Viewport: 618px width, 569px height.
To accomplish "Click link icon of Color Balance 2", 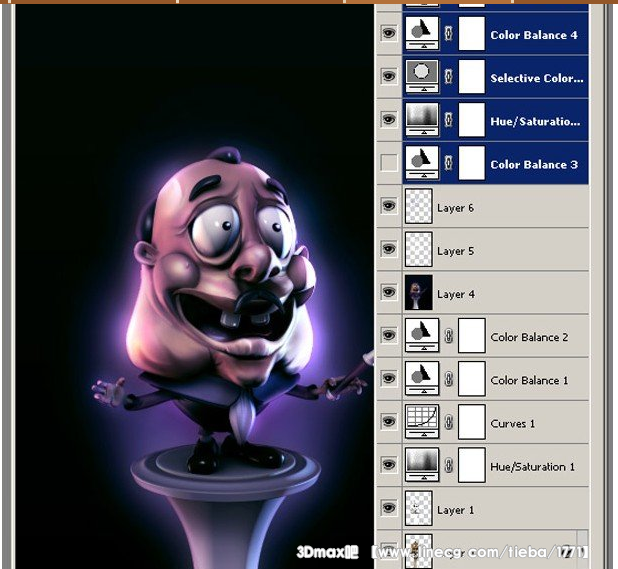I will point(448,336).
